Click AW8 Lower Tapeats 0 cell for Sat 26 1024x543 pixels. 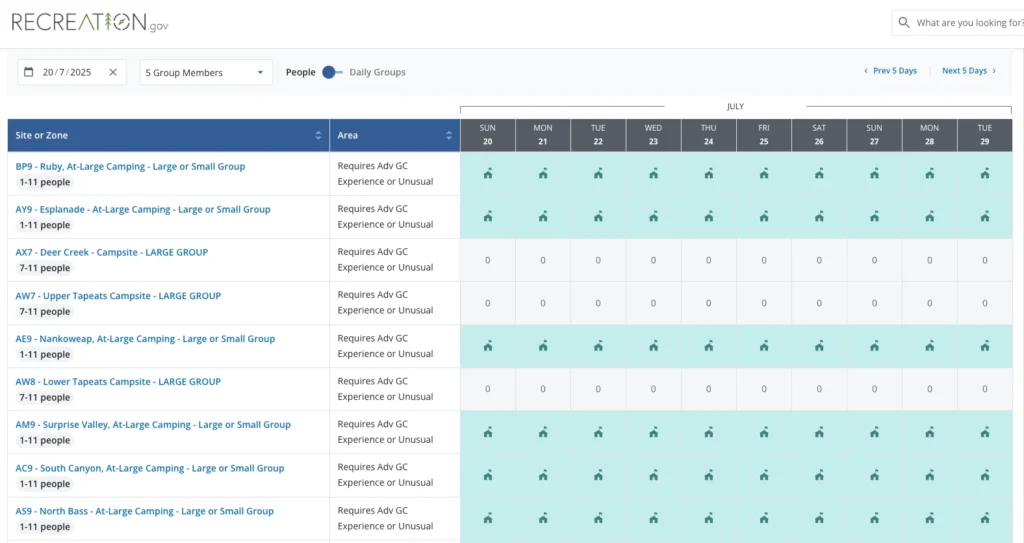point(819,389)
